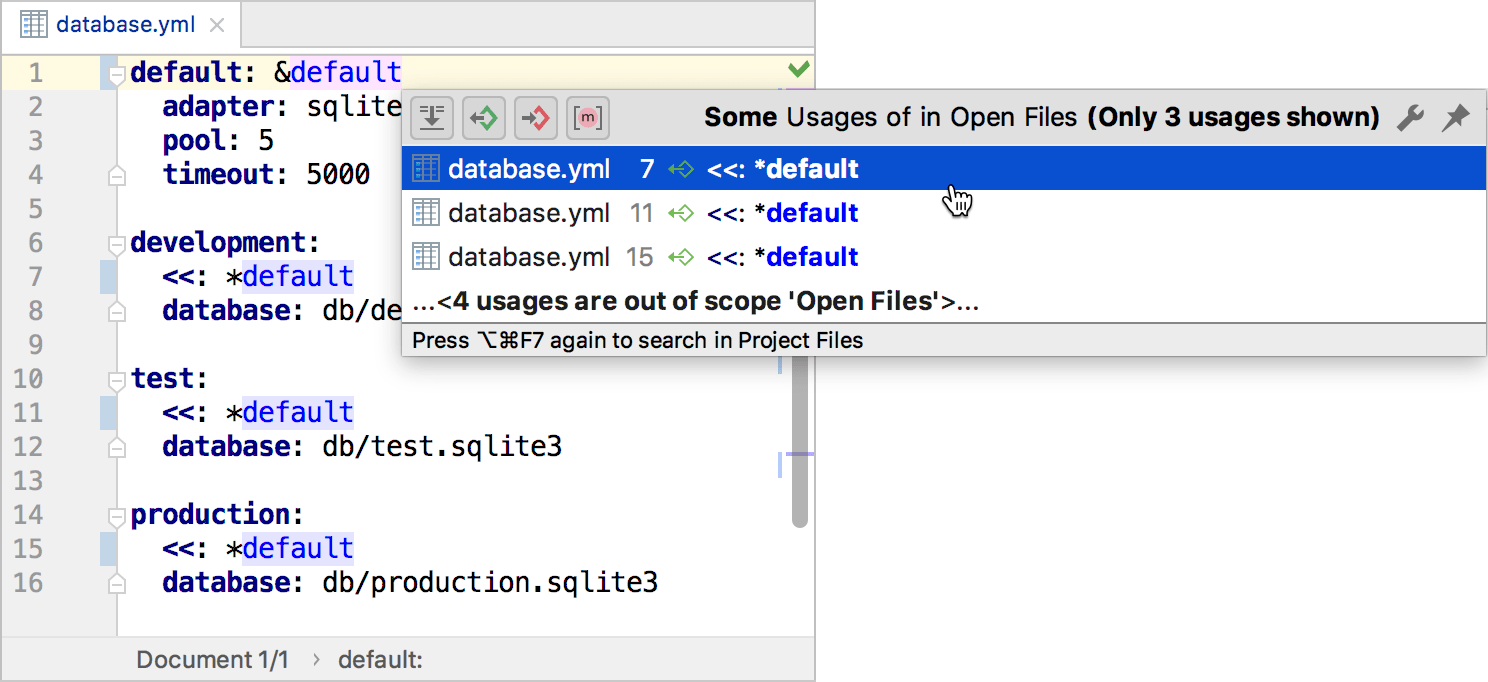Click *default alias on line 7
This screenshot has width=1488, height=682.
[x=290, y=277]
